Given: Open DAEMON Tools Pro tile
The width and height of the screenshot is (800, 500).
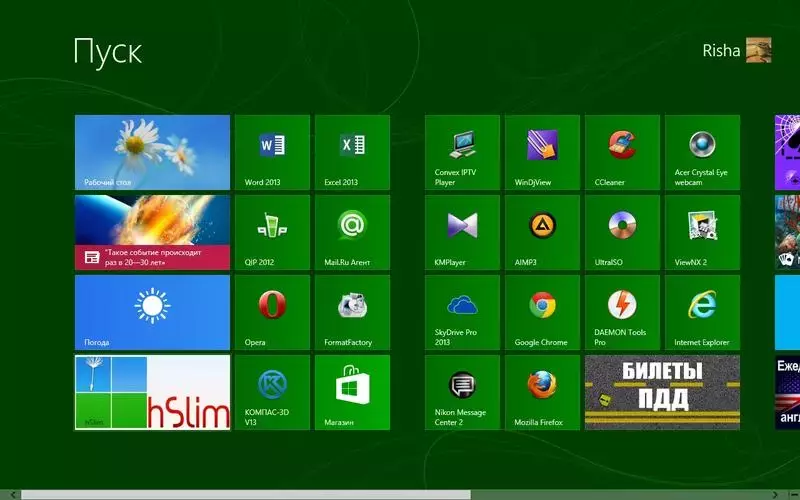Looking at the screenshot, I should coord(622,313).
